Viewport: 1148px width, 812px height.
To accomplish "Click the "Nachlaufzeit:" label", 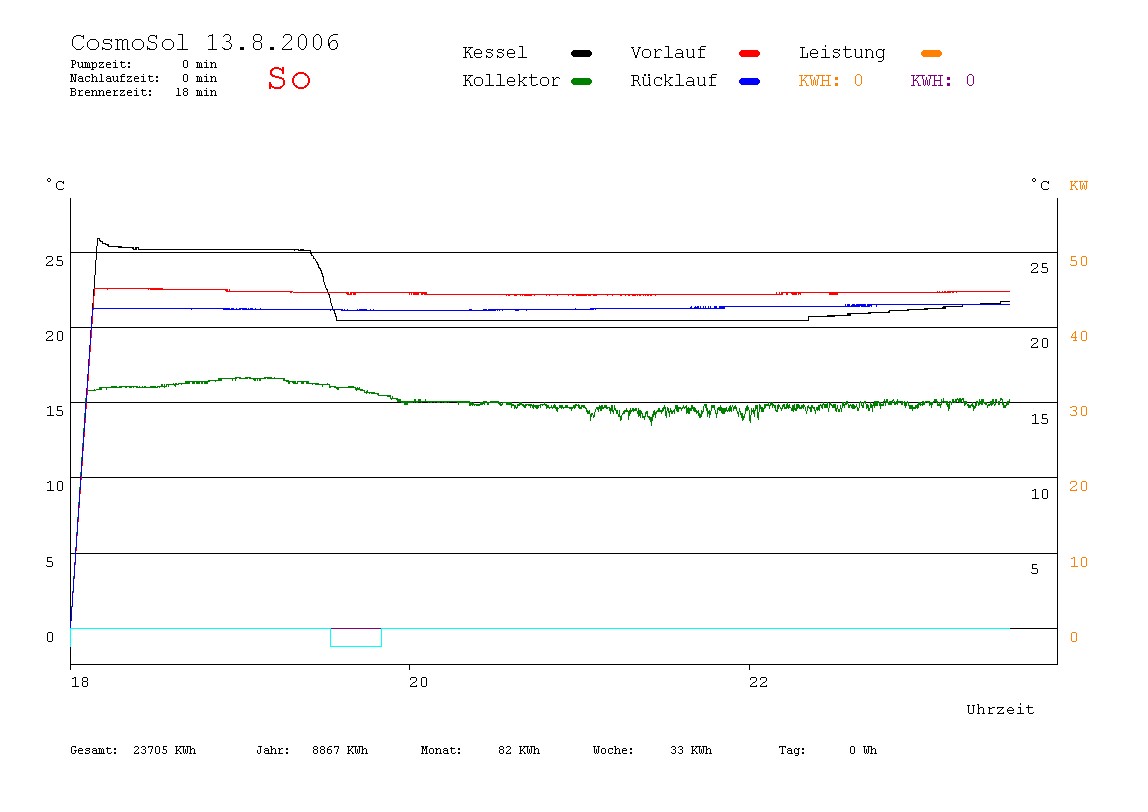I will pos(115,78).
